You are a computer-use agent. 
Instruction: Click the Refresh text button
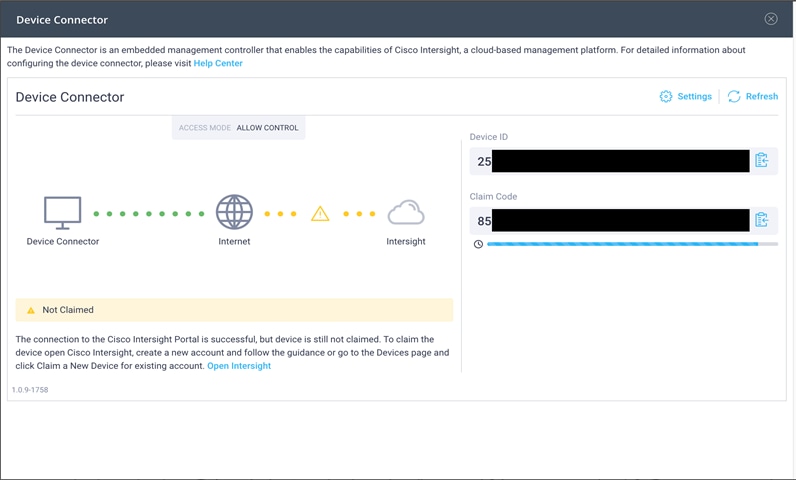761,96
